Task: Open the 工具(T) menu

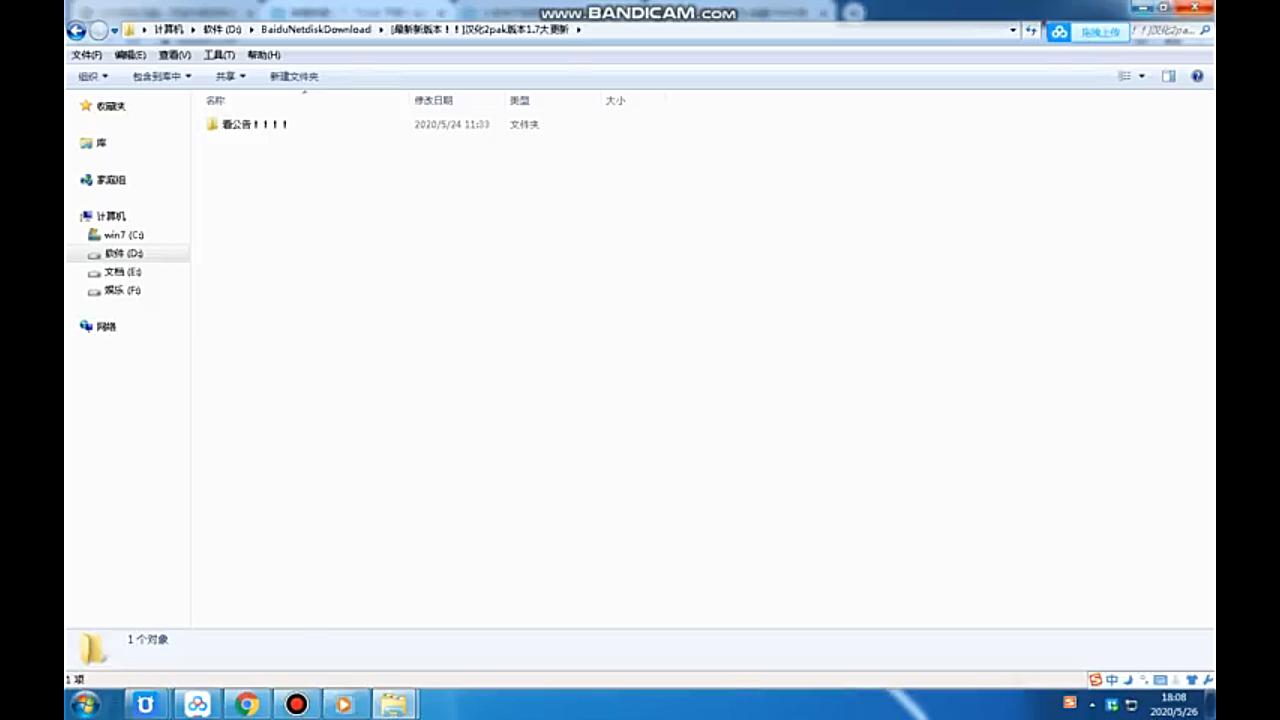Action: pyautogui.click(x=219, y=55)
